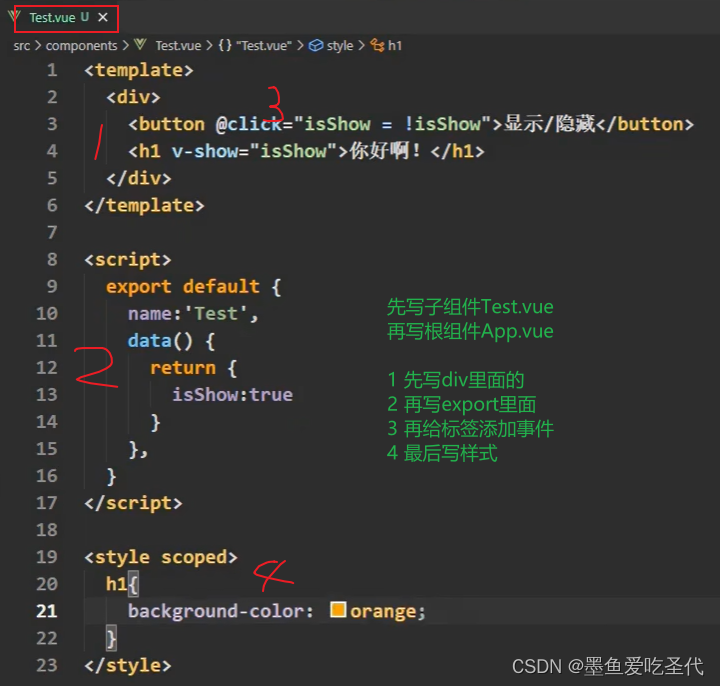Open the {} "Test.vue" breadcrumb symbol
720x686 pixels.
pyautogui.click(x=255, y=45)
